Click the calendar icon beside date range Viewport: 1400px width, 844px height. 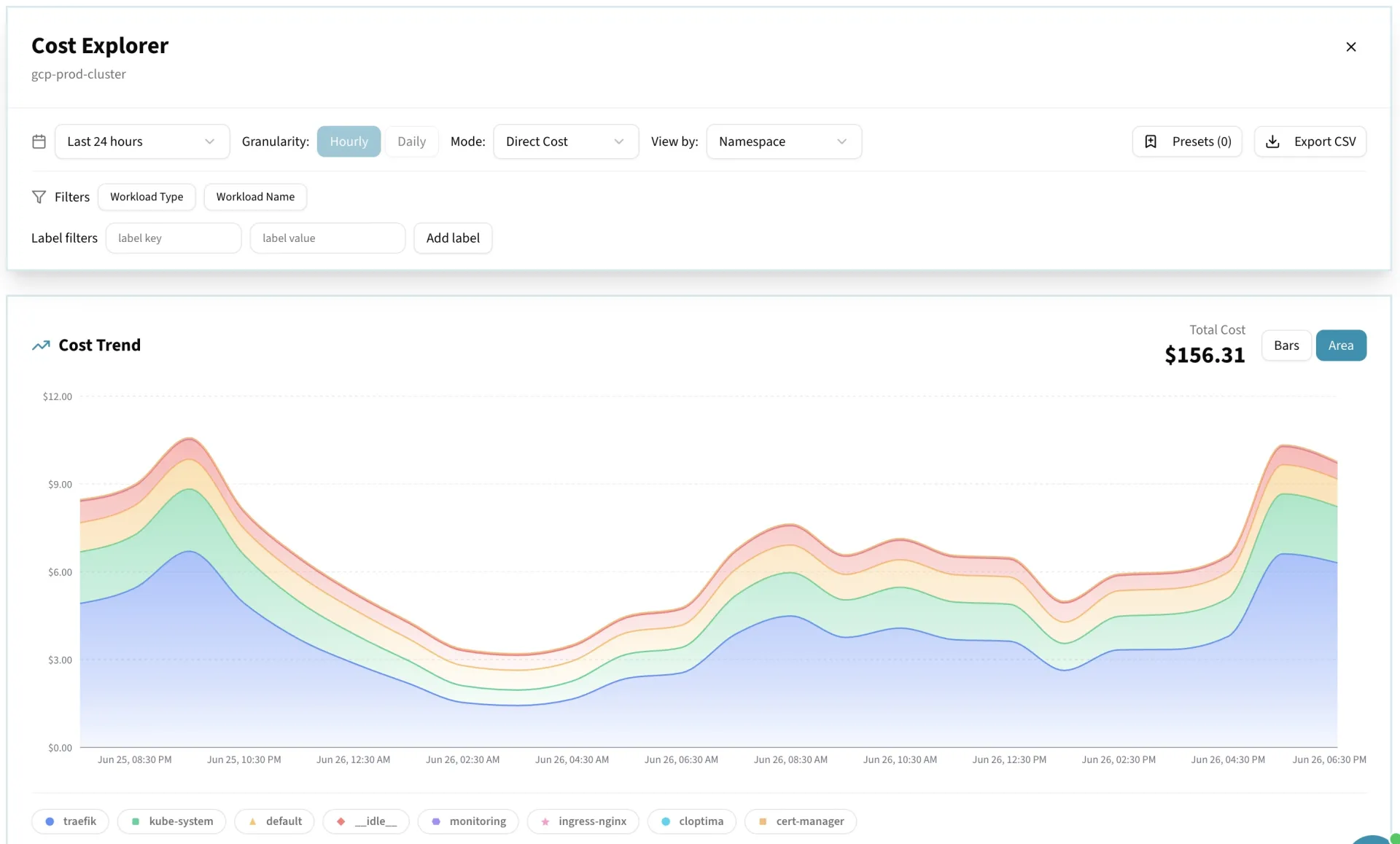click(x=39, y=141)
